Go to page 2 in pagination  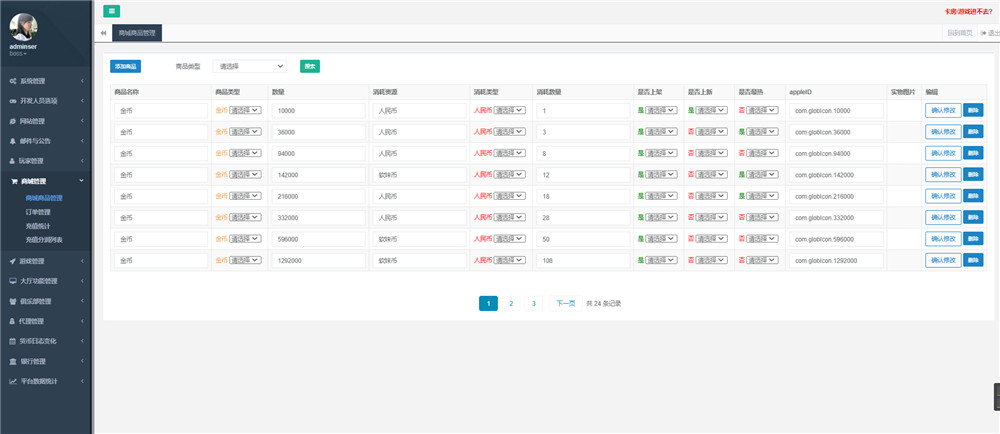(510, 303)
